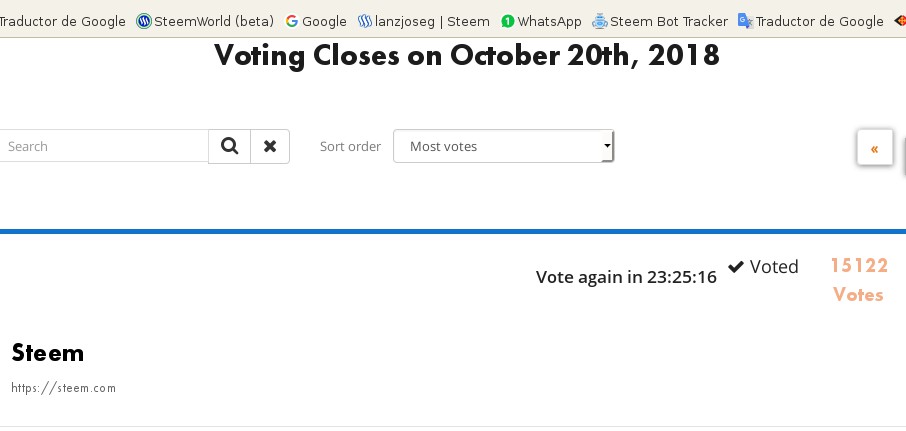Click the orange icon bookmark at far right
906x431 pixels.
(x=900, y=21)
